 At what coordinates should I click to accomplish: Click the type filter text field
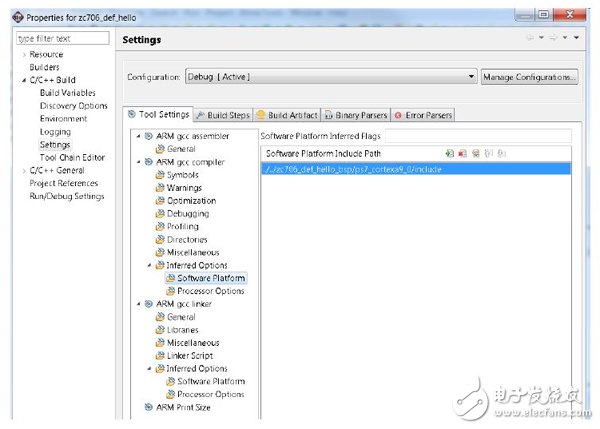click(x=64, y=38)
